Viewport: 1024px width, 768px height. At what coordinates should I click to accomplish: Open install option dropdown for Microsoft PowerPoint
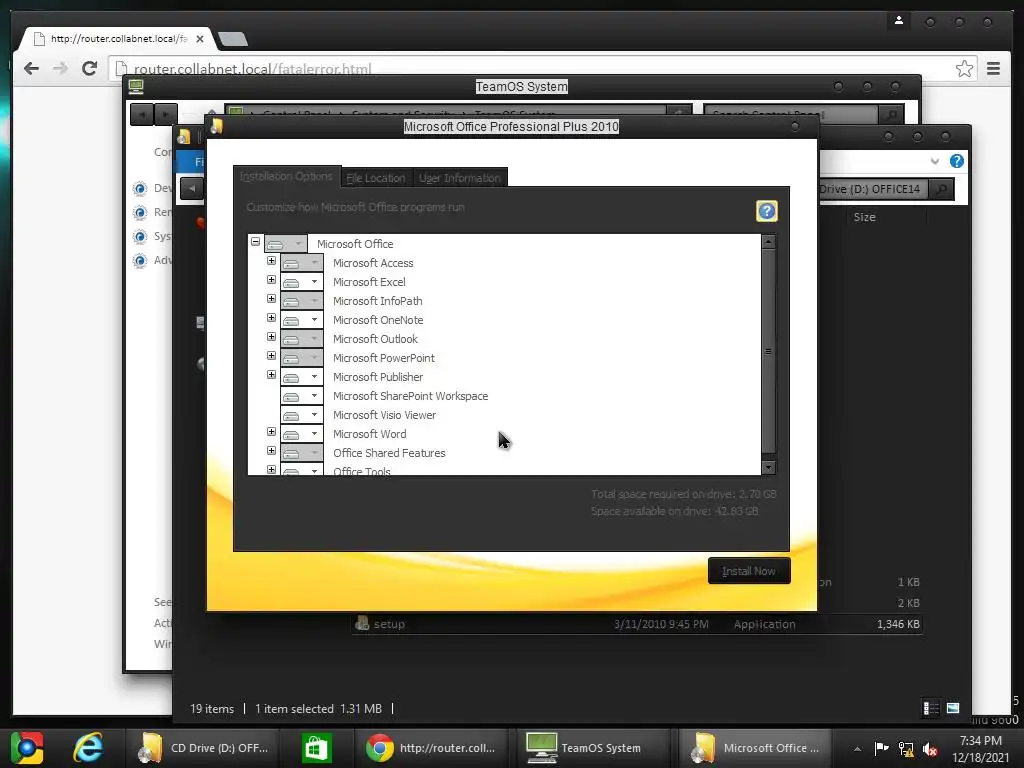302,358
